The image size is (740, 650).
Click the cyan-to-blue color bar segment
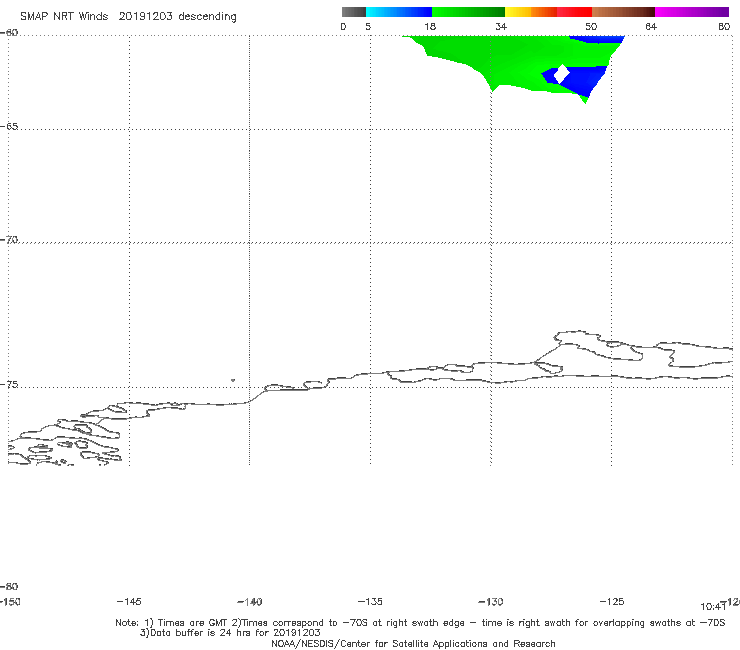pos(399,12)
